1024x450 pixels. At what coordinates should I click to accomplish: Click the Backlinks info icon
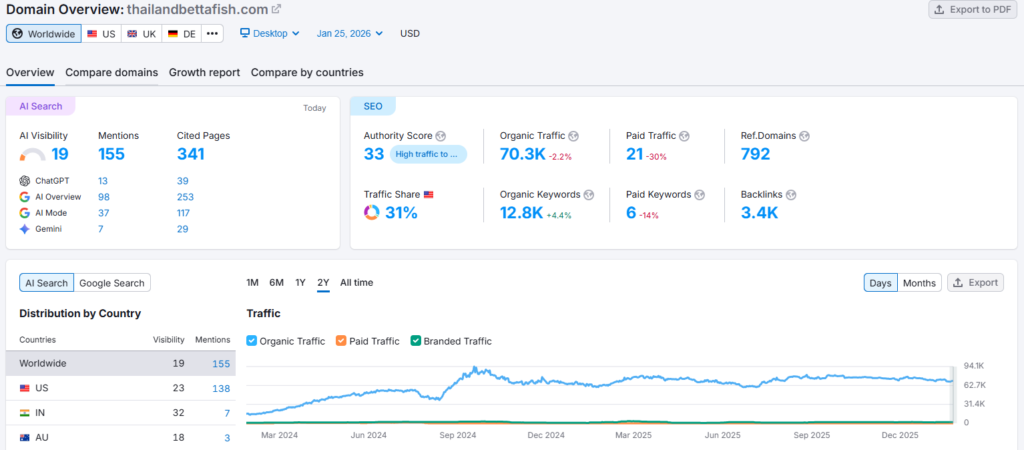click(794, 195)
